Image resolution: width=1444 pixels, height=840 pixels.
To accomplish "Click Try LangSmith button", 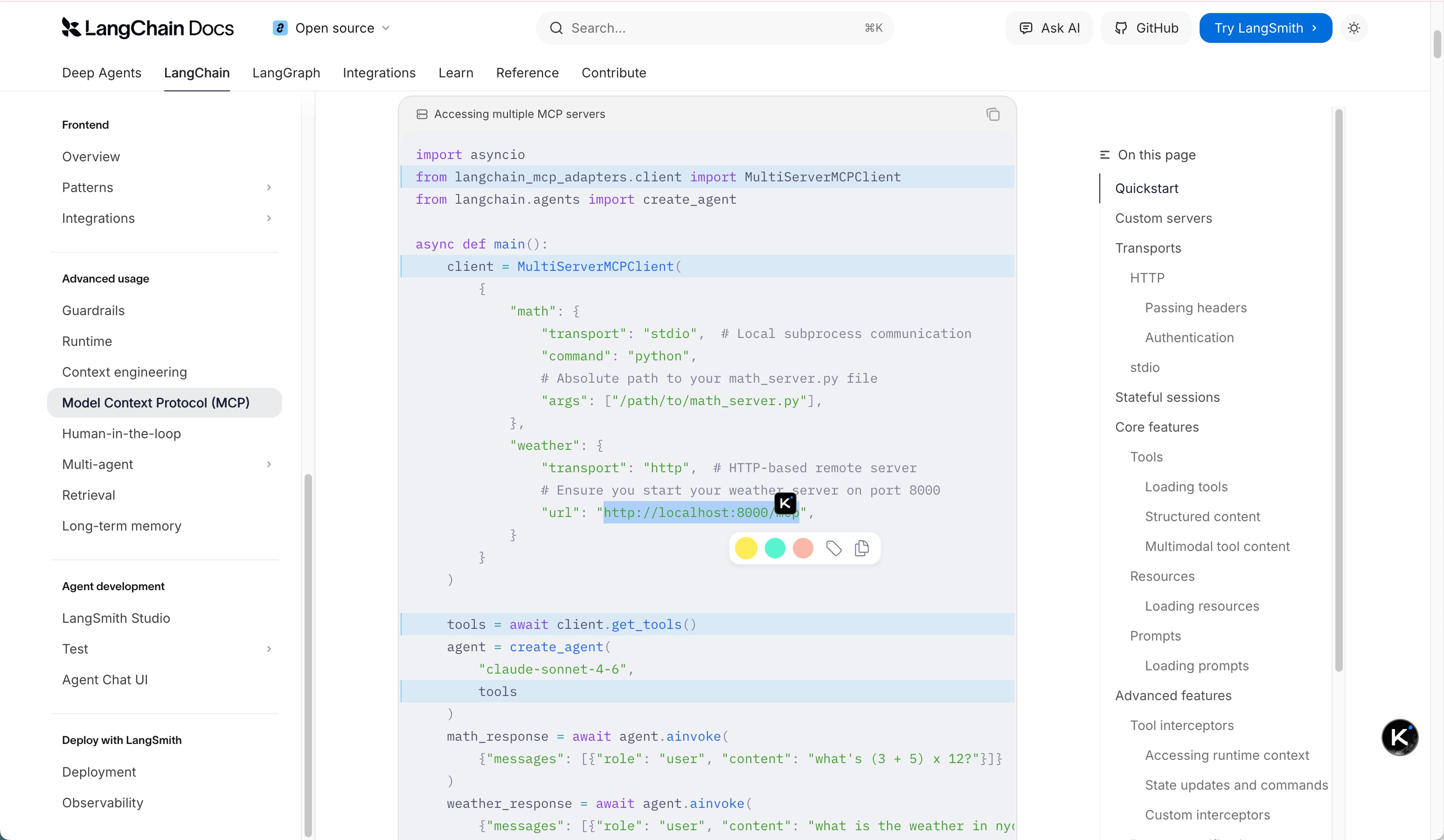I will click(x=1265, y=28).
